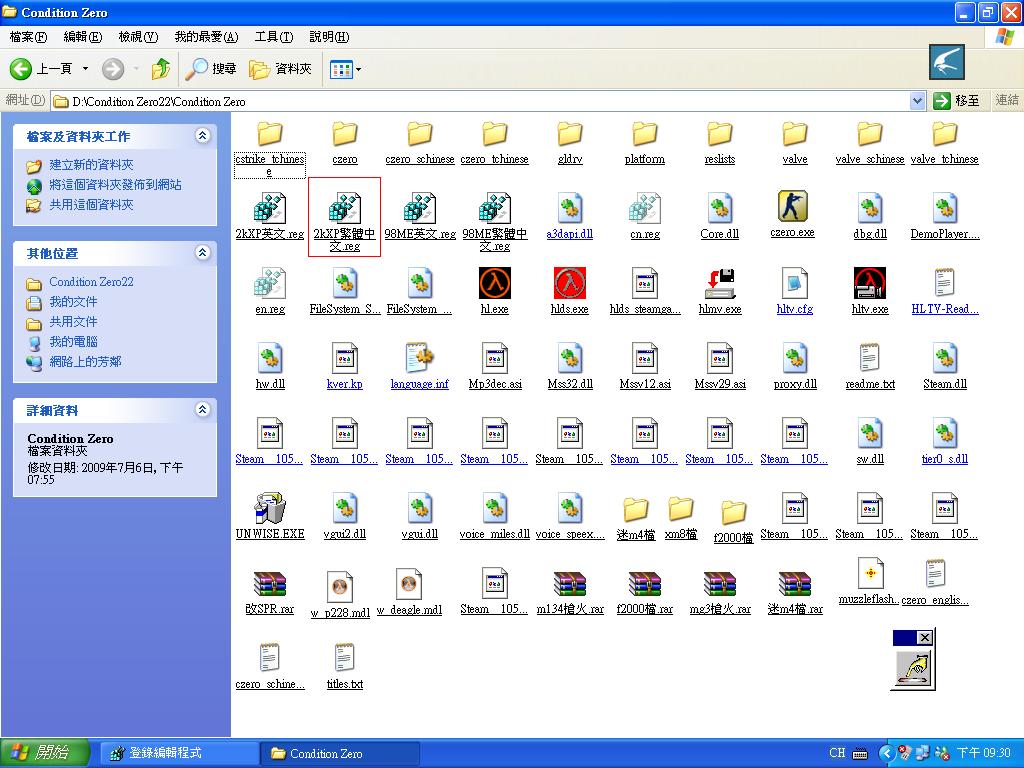Open 我的文件 from other places
Viewport: 1024px width, 768px height.
[x=74, y=302]
